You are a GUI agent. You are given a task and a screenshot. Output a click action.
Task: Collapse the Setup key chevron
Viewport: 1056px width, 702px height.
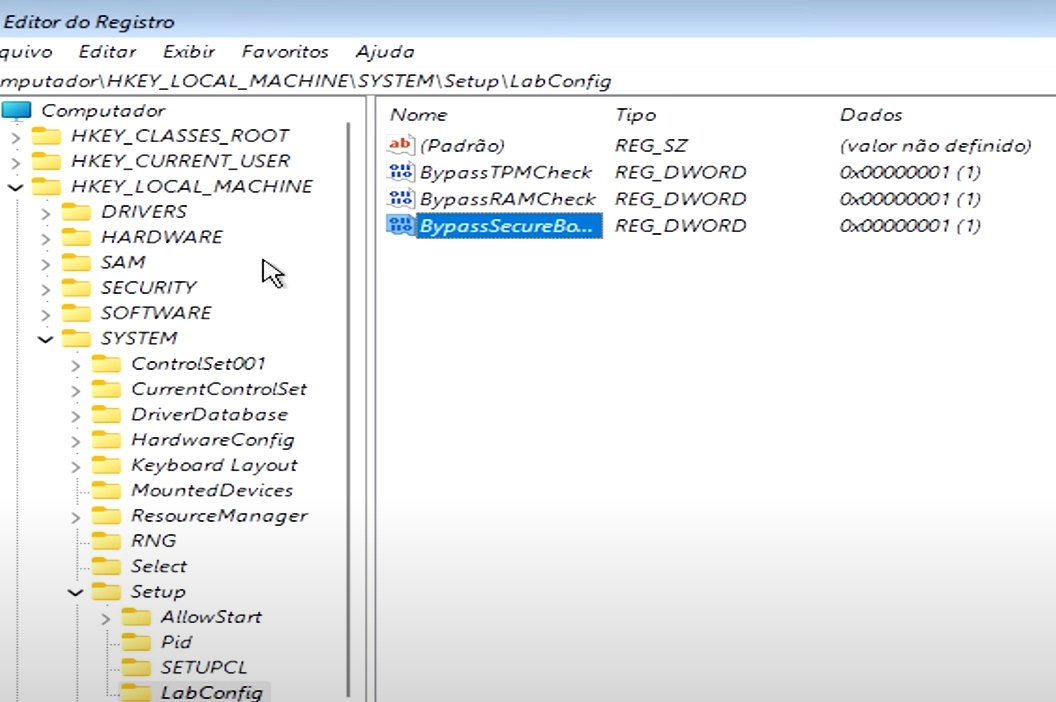tap(75, 592)
